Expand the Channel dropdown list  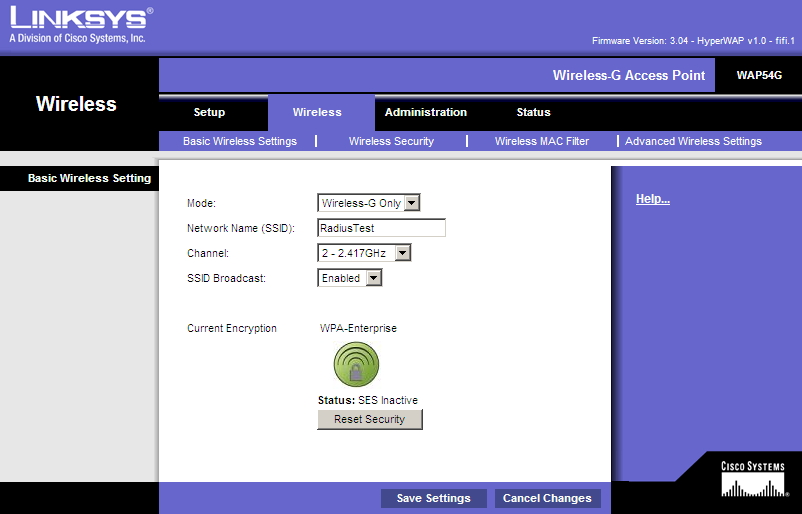point(365,253)
